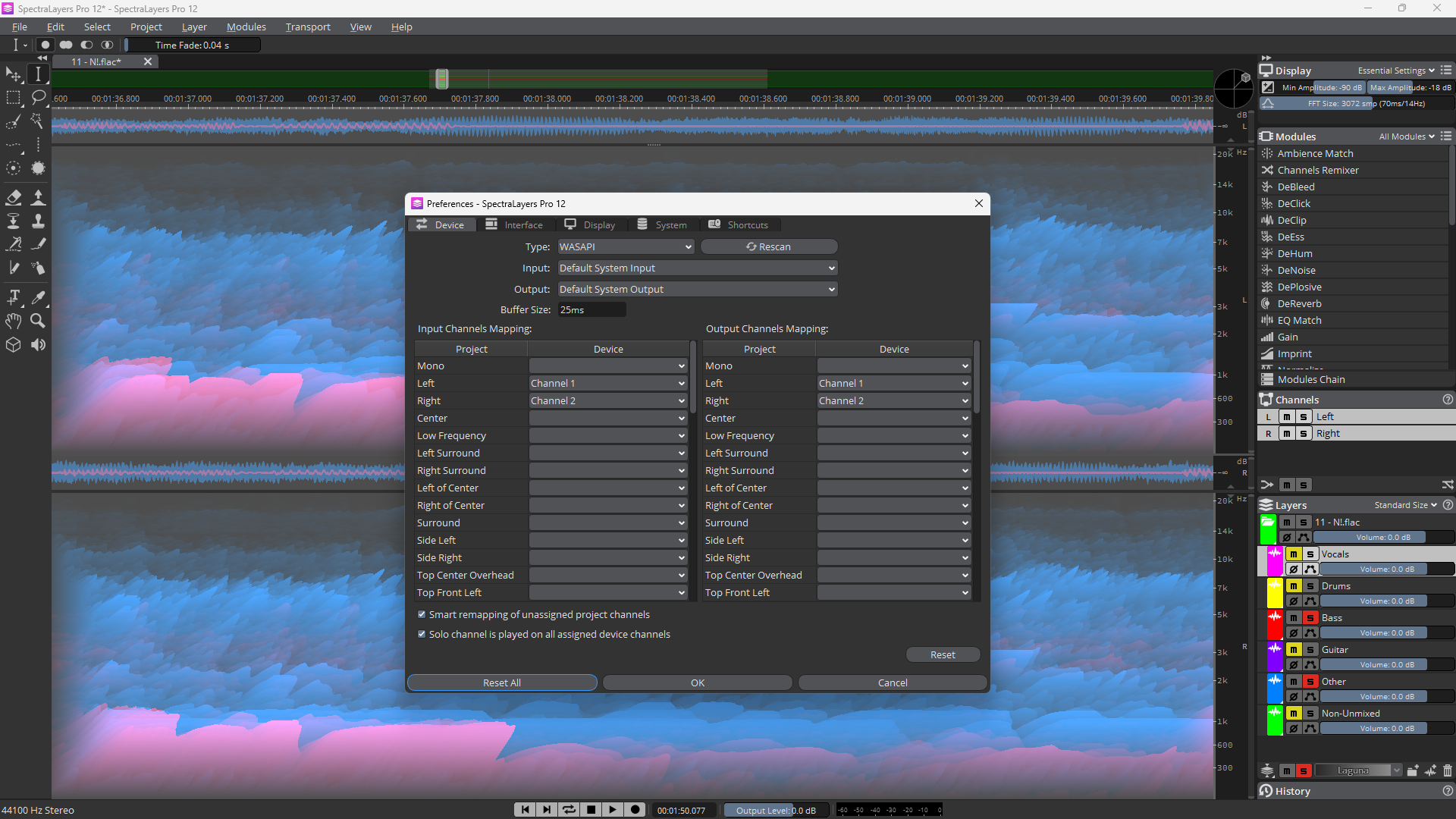Select the Amplify tool

[x=38, y=198]
